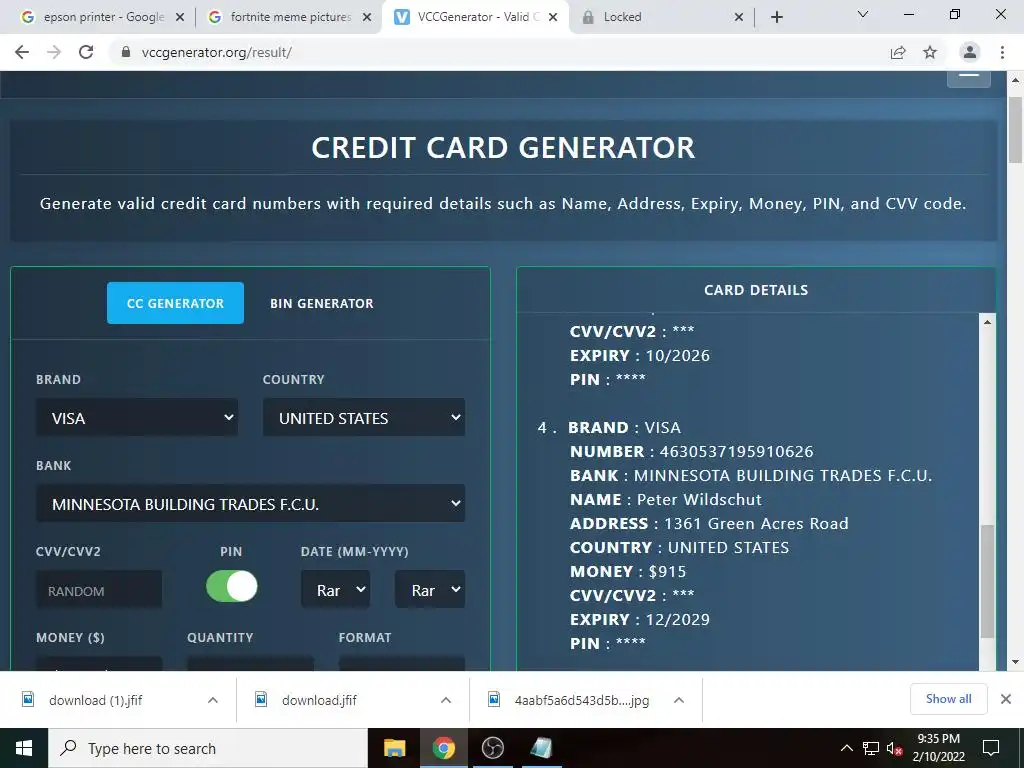Image resolution: width=1024 pixels, height=768 pixels.
Task: Close the downloads bar
Action: pyautogui.click(x=1006, y=699)
